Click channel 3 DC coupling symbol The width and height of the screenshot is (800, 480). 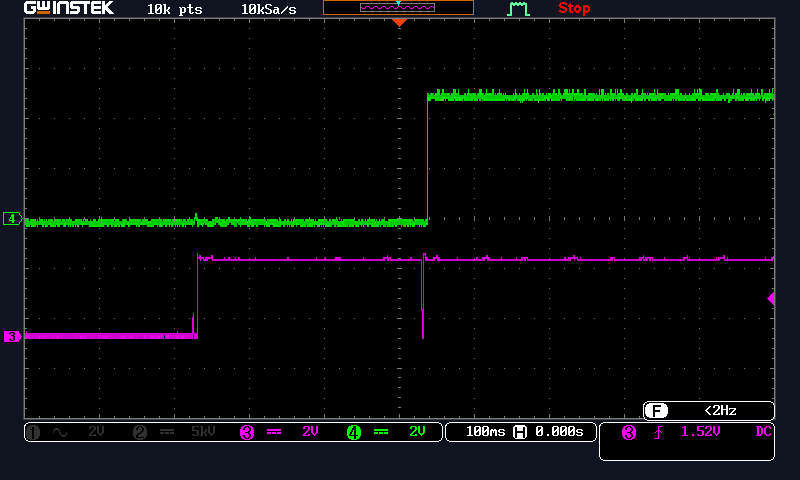click(x=274, y=432)
